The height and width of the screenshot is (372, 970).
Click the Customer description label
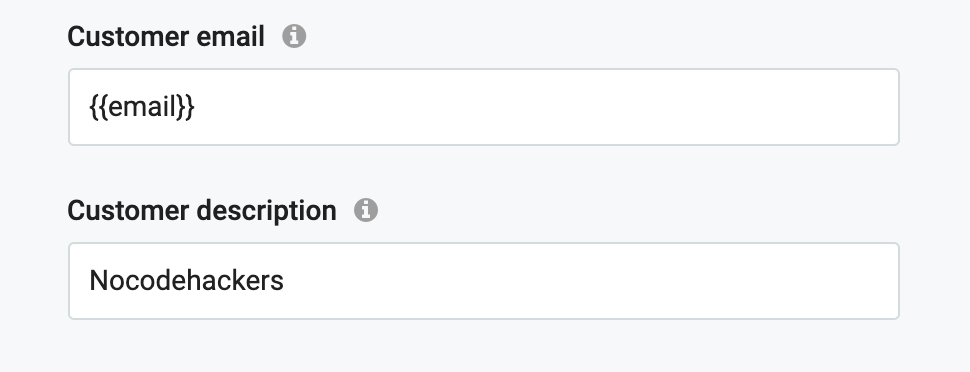[x=202, y=211]
